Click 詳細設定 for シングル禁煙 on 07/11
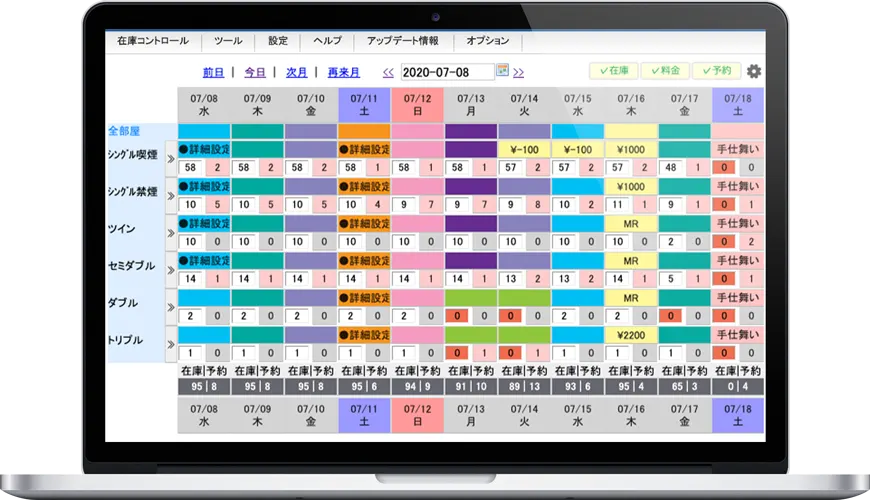Screen dimensions: 870x500 pyautogui.click(x=364, y=186)
